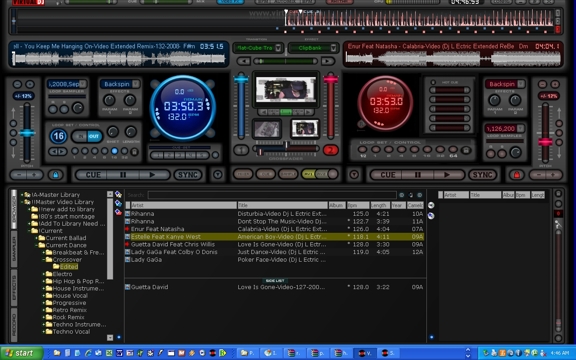Open the right deck Backspin effect dropdown
This screenshot has width=576, height=360.
pos(521,84)
